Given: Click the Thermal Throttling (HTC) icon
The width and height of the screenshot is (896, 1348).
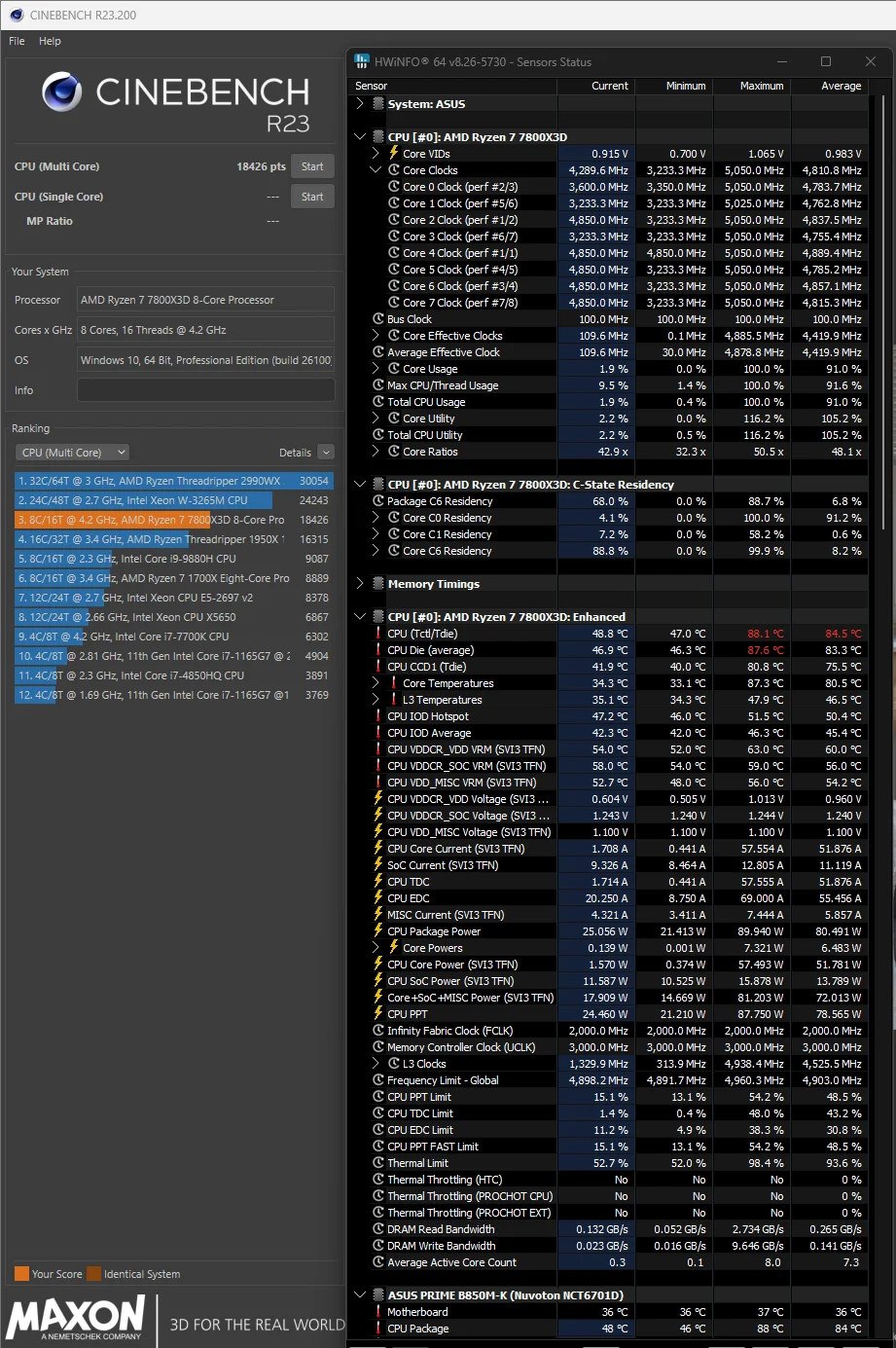Looking at the screenshot, I should 378,1180.
